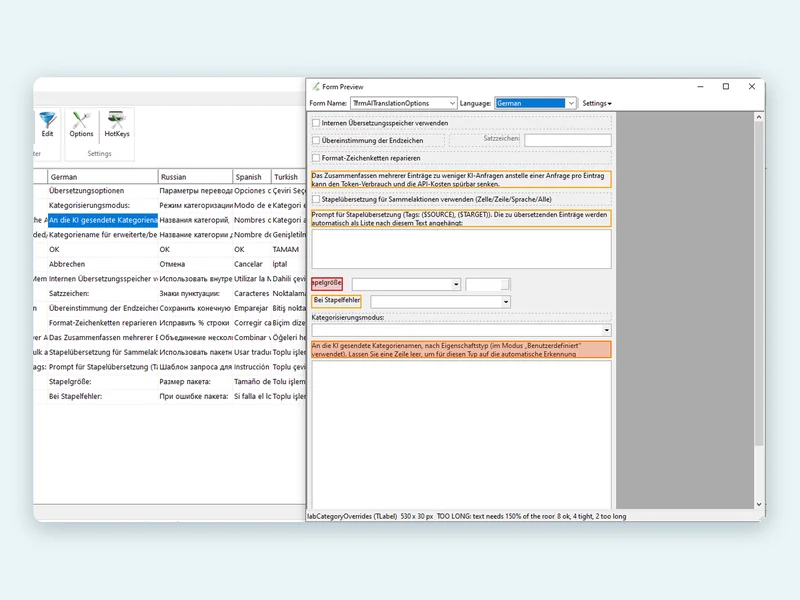Select German cell 'Kategorisierungsmodus:' in grid
This screenshot has height=600, width=800.
(103, 205)
